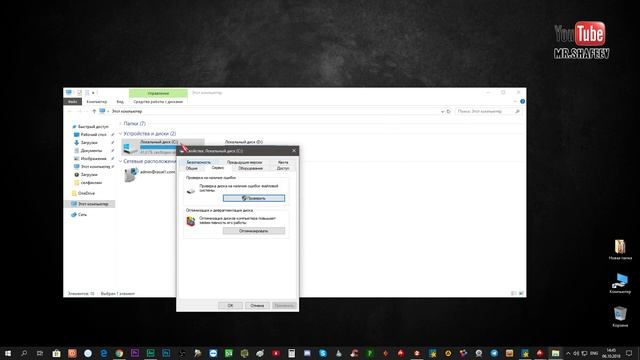The height and width of the screenshot is (360, 640).
Task: Open the Оборудование tab
Action: point(250,168)
